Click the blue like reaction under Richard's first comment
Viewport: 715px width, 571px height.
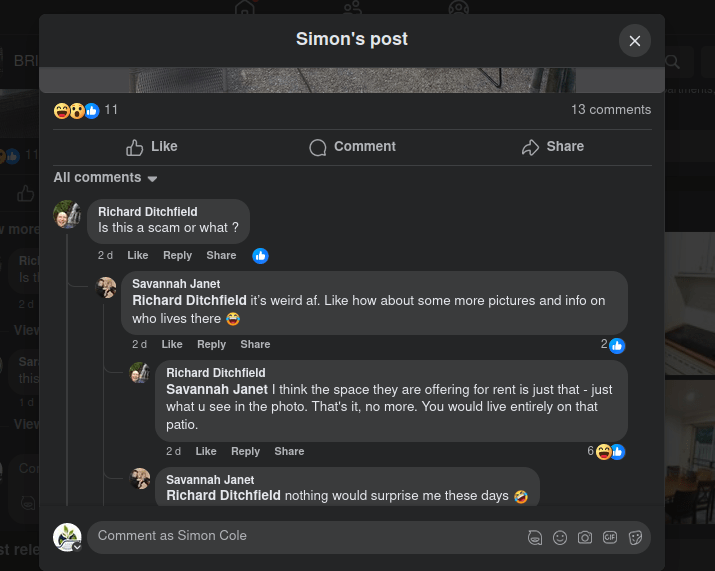(x=260, y=256)
